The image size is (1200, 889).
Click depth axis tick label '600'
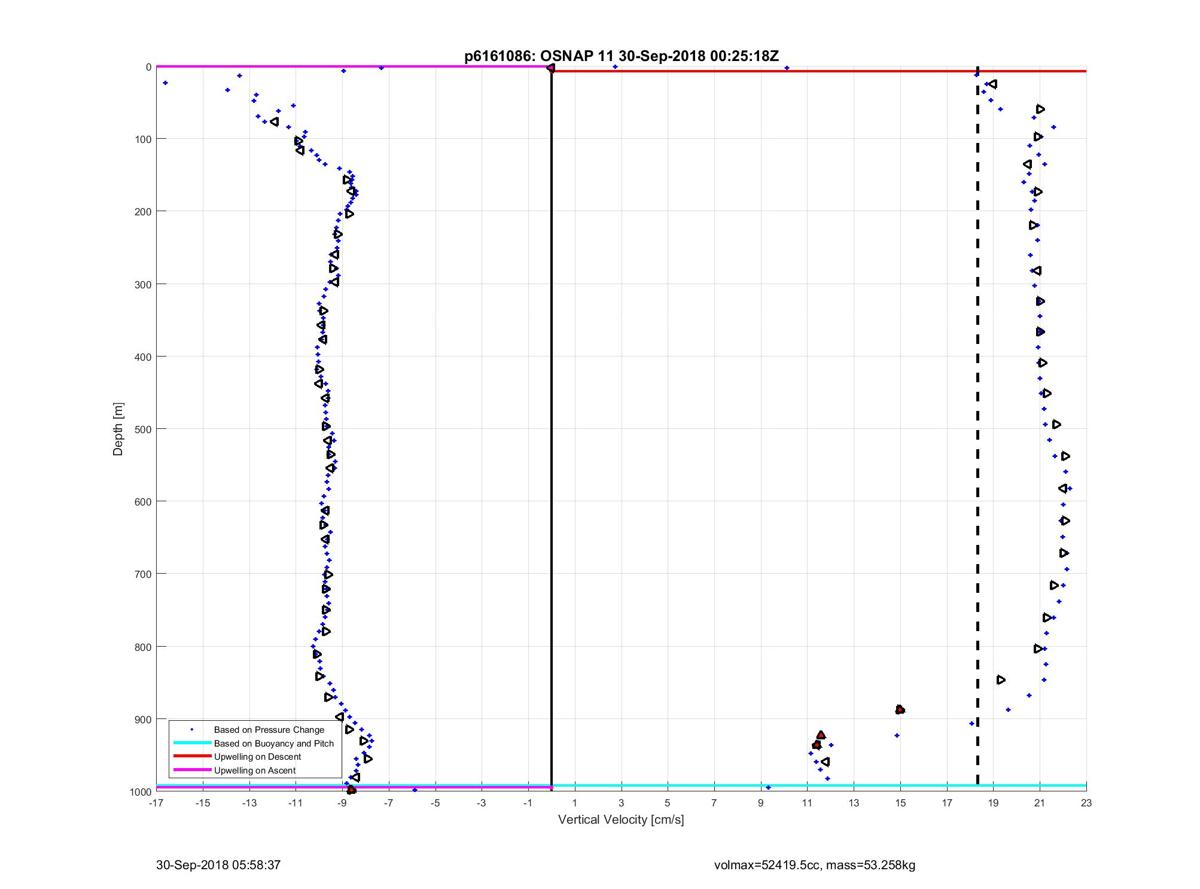tap(142, 501)
